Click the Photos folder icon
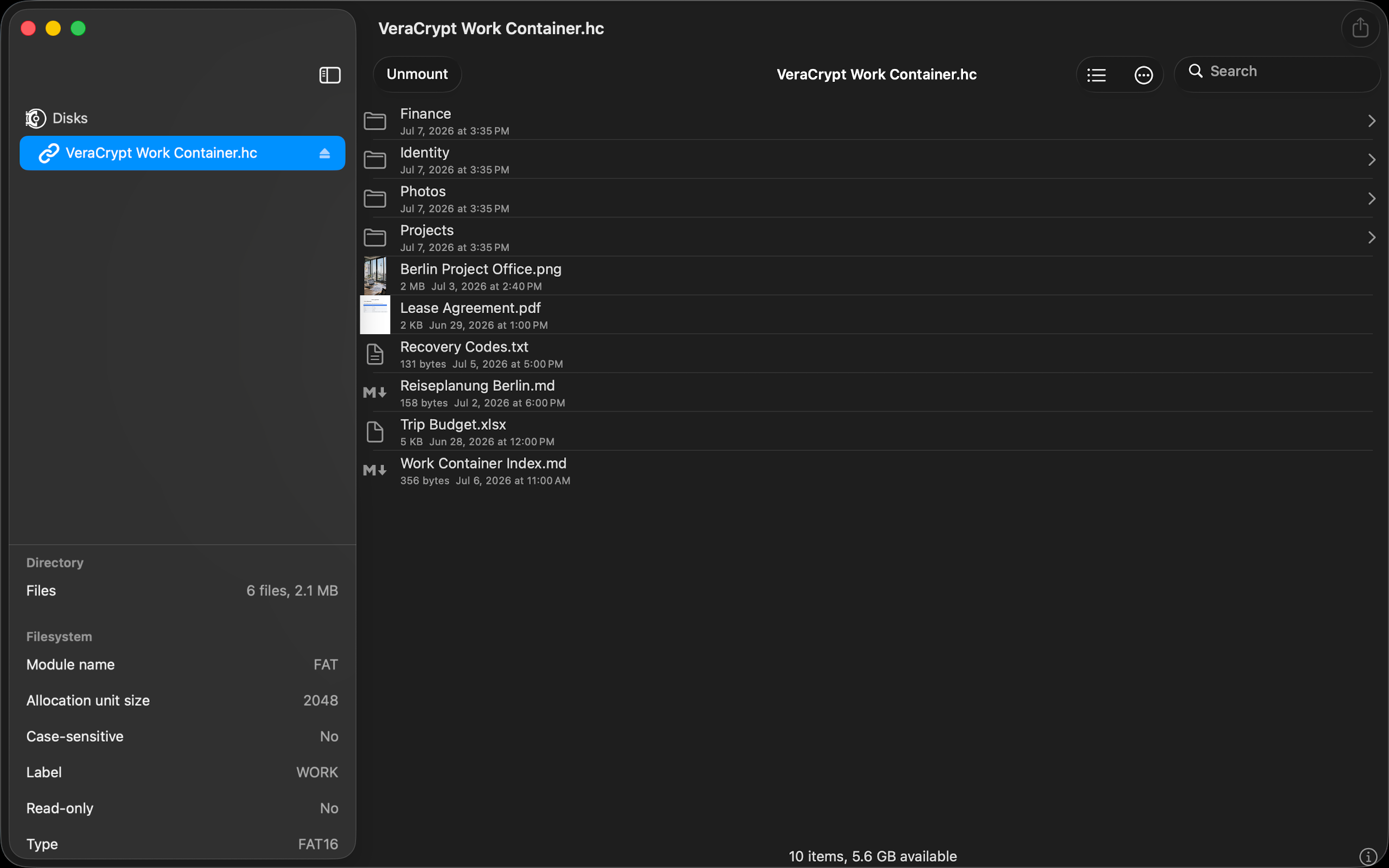 (x=375, y=199)
